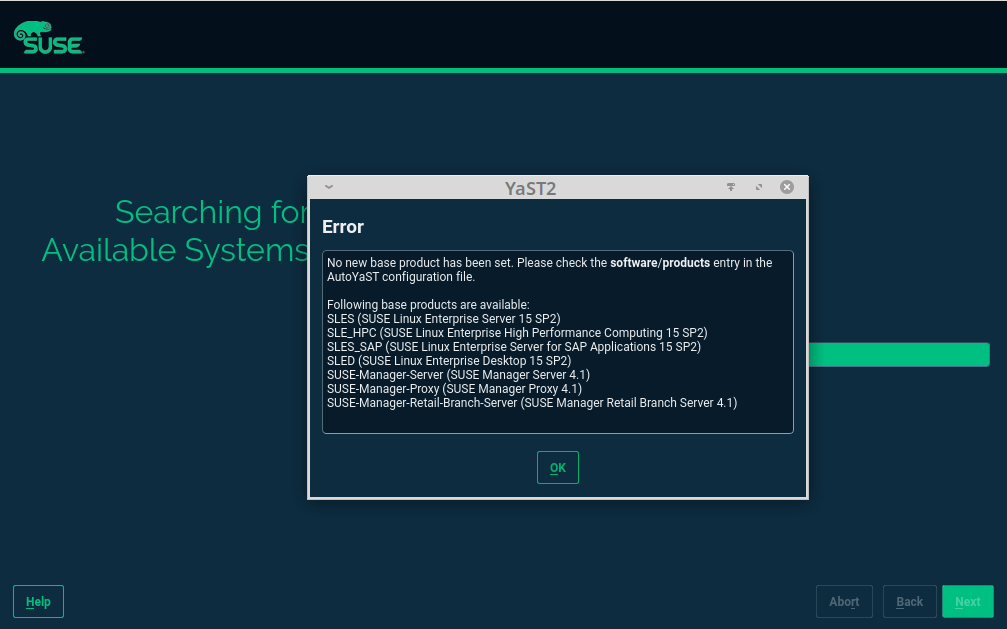Image resolution: width=1007 pixels, height=629 pixels.
Task: Open the YaST2 window menu chevron
Action: click(329, 187)
